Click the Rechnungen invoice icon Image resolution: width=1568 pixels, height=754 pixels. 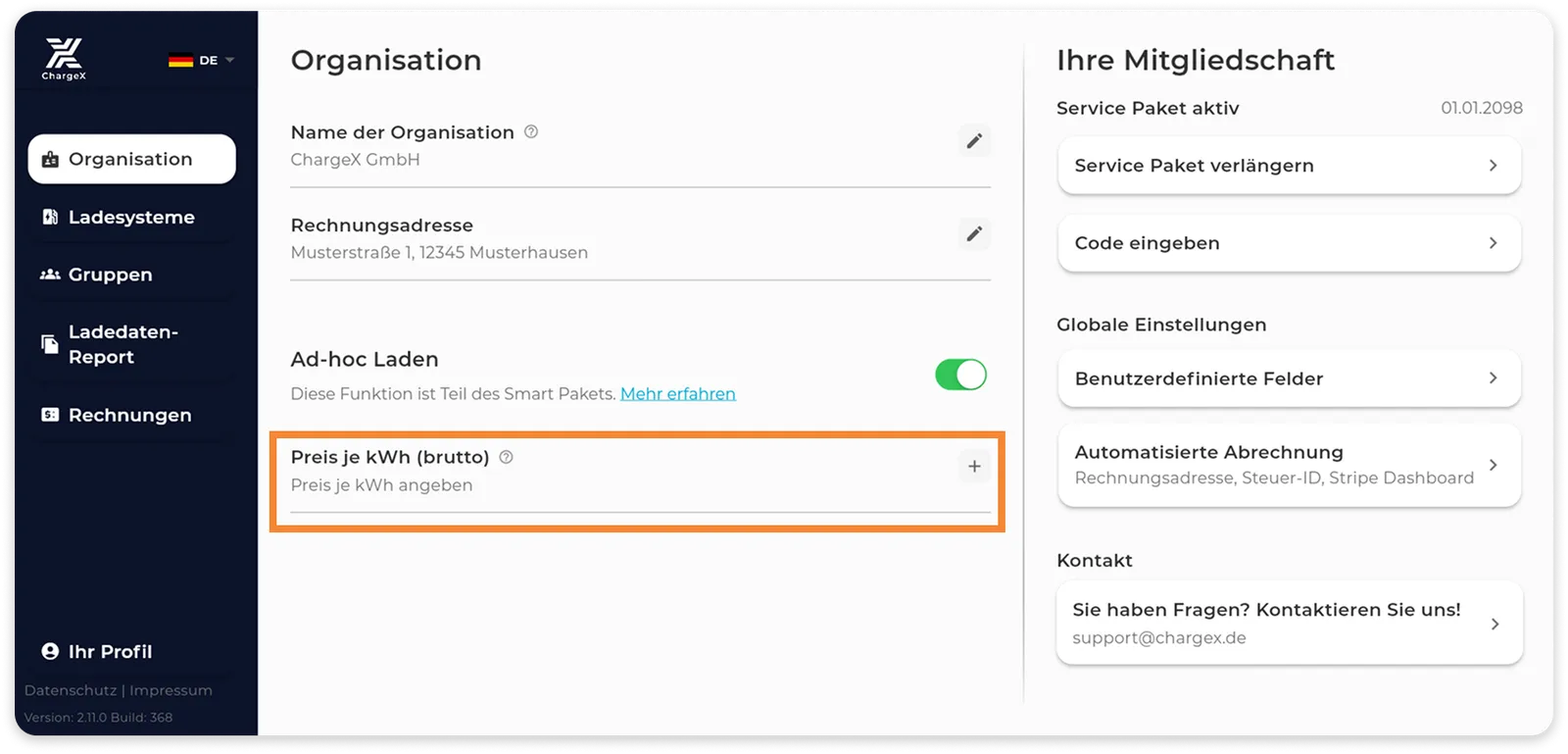coord(50,415)
